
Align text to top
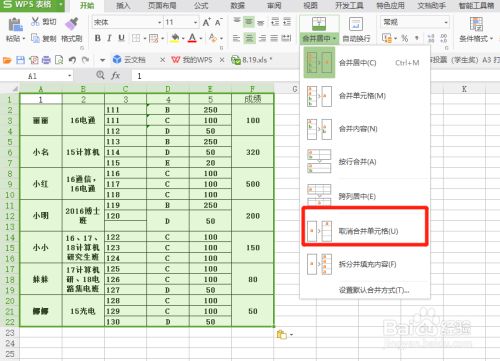click(237, 22)
